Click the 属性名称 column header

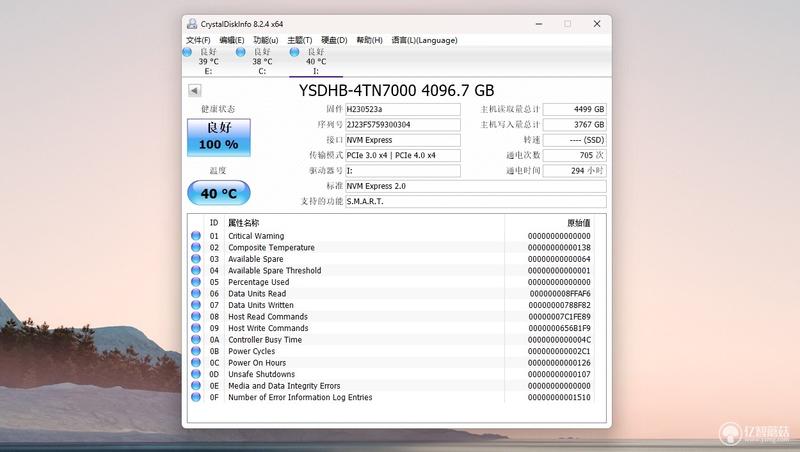pos(243,223)
